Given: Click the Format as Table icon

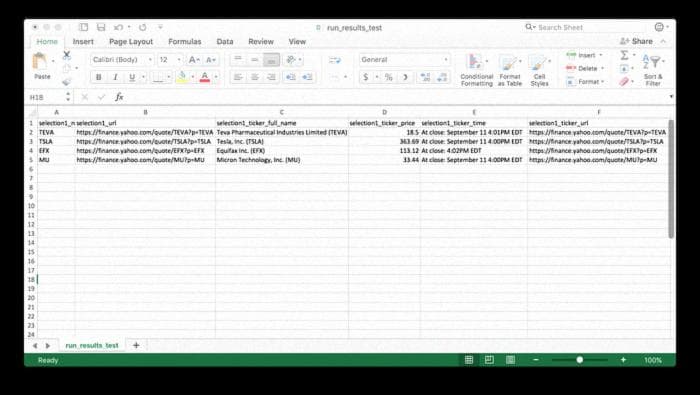Looking at the screenshot, I should [509, 70].
